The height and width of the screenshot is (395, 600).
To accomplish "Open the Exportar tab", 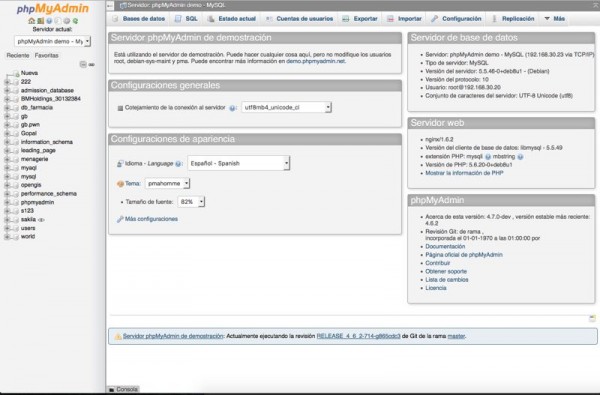I will (360, 18).
